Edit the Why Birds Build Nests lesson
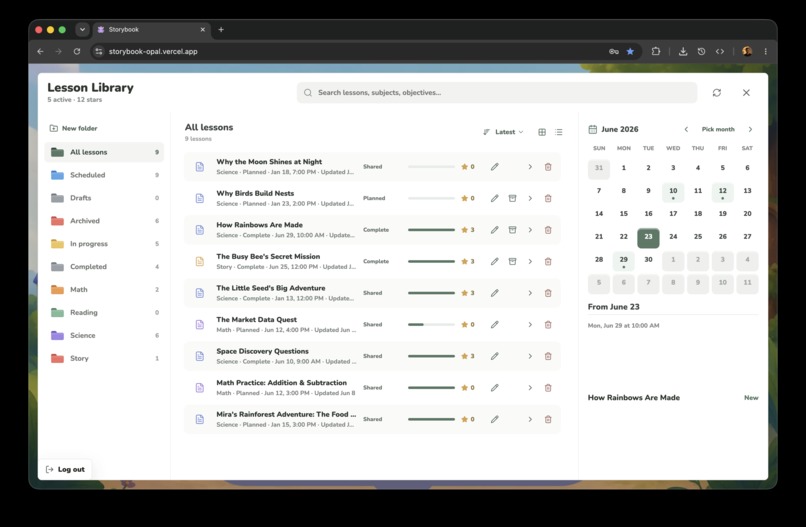 (x=494, y=198)
